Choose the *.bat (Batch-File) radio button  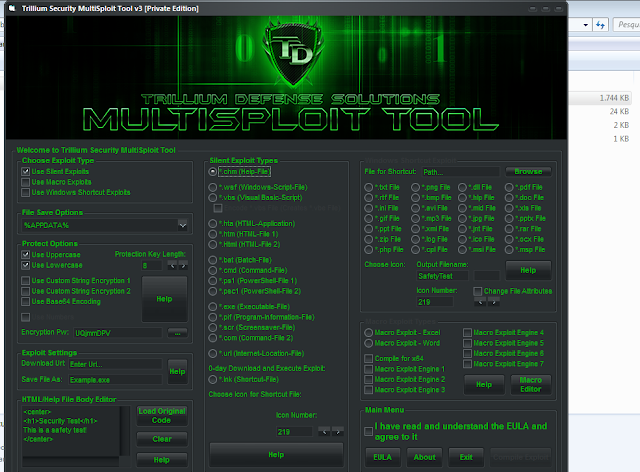[x=213, y=260]
